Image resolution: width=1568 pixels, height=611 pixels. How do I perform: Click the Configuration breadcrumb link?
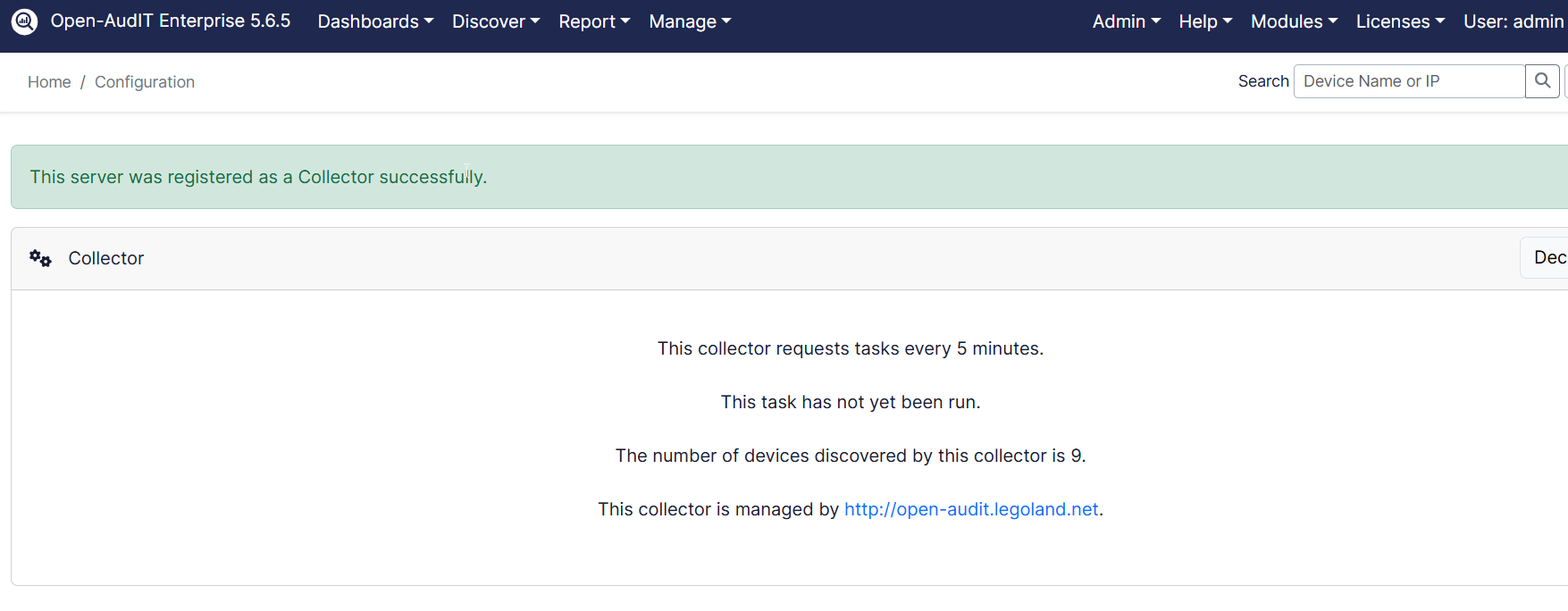tap(145, 82)
